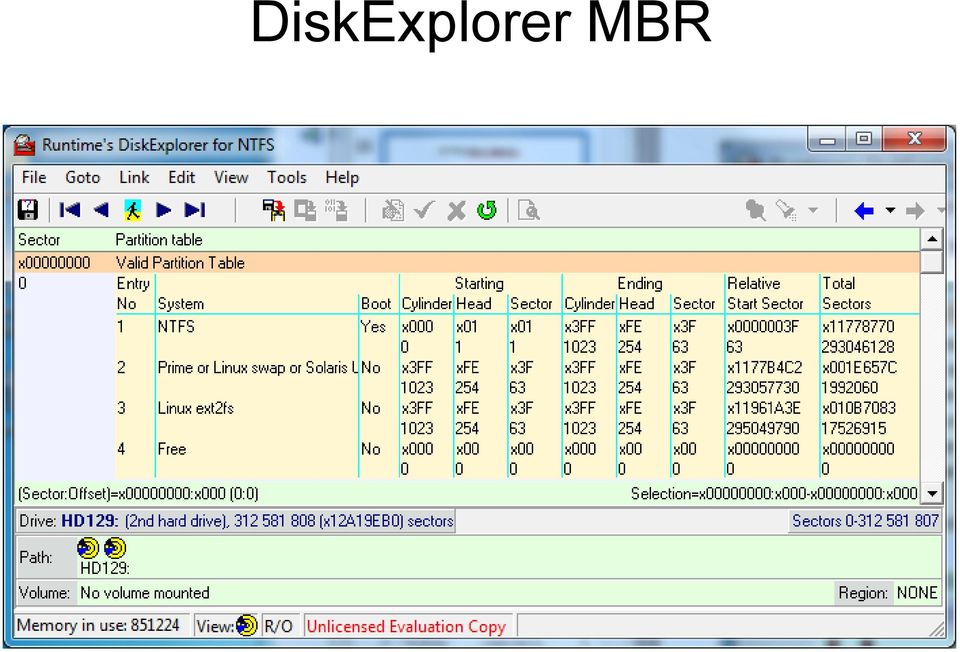This screenshot has width=960, height=652.
Task: Open the Tools menu
Action: (x=287, y=178)
